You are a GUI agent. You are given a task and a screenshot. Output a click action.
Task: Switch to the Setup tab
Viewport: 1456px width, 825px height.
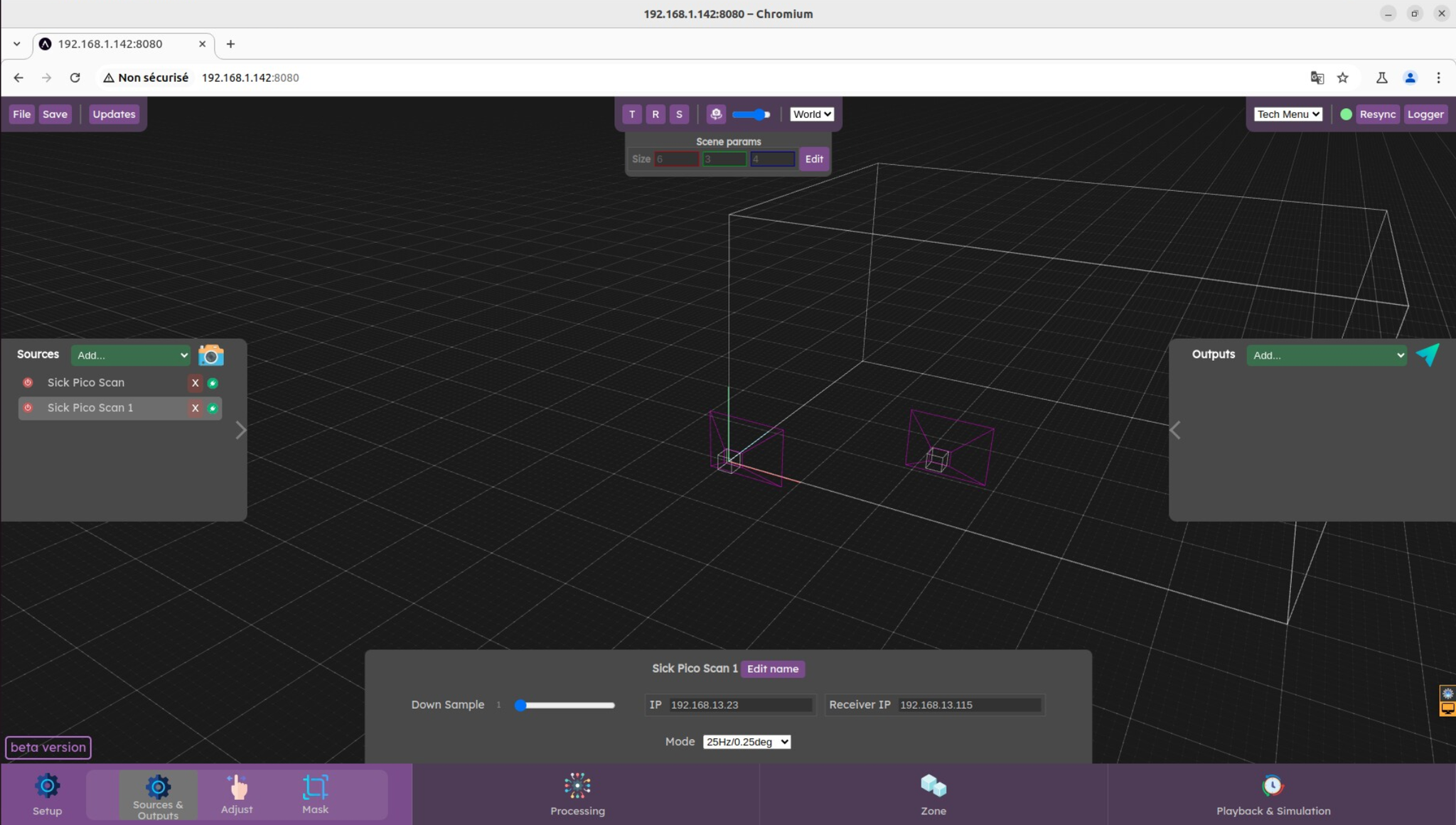(x=48, y=794)
